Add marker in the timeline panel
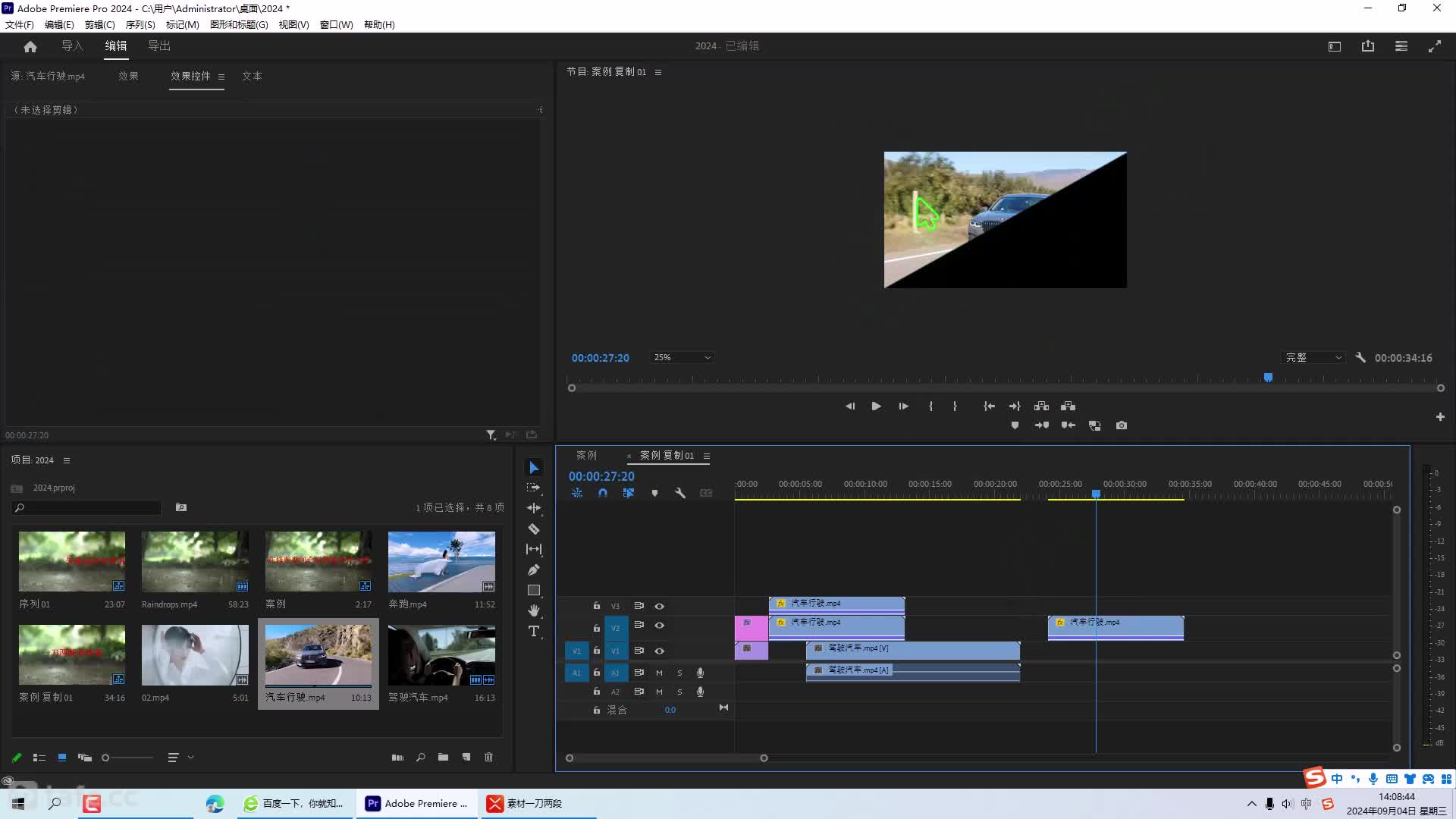 pyautogui.click(x=654, y=493)
